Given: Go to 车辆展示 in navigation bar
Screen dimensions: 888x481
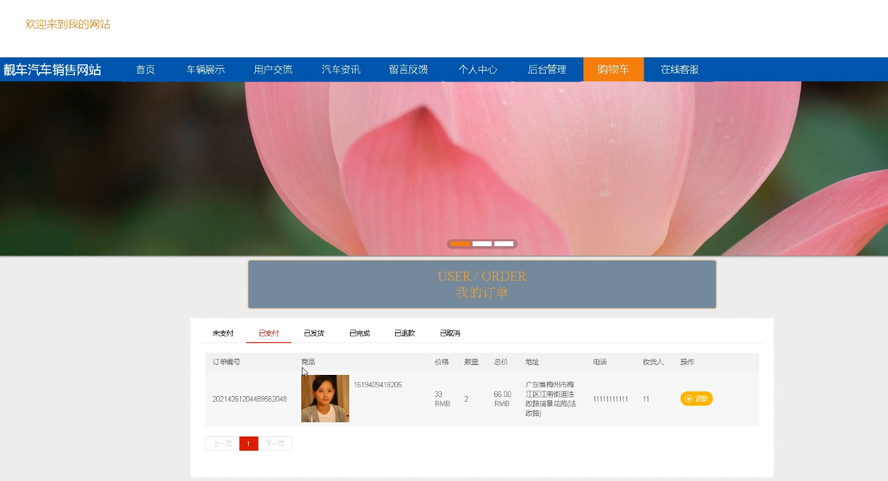Looking at the screenshot, I should point(205,70).
